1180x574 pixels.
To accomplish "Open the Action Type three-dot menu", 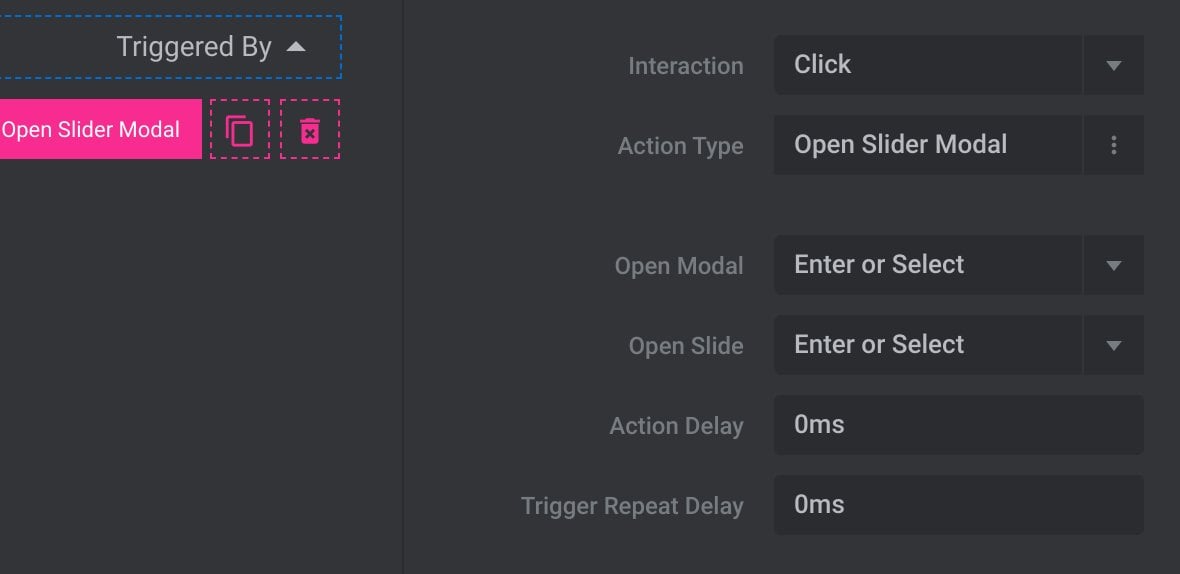I will [x=1114, y=145].
